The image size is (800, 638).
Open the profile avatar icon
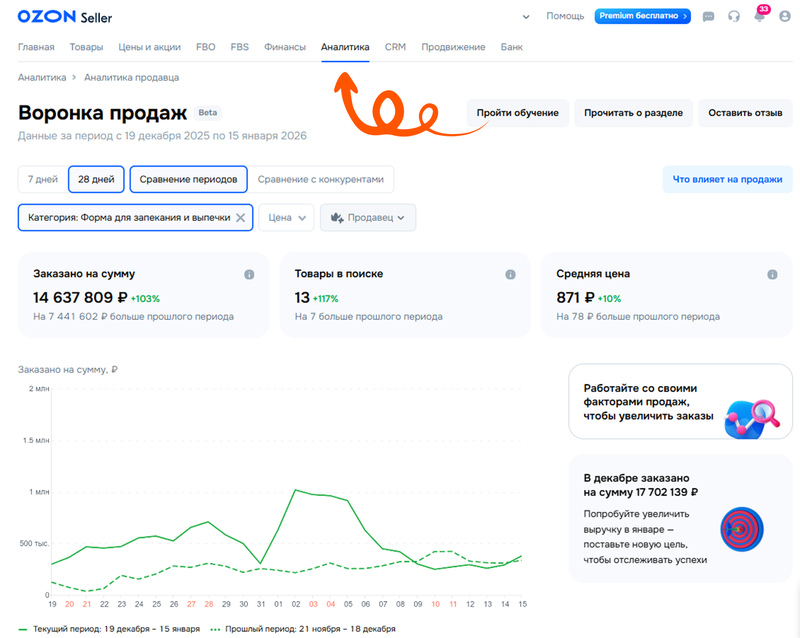tap(785, 17)
